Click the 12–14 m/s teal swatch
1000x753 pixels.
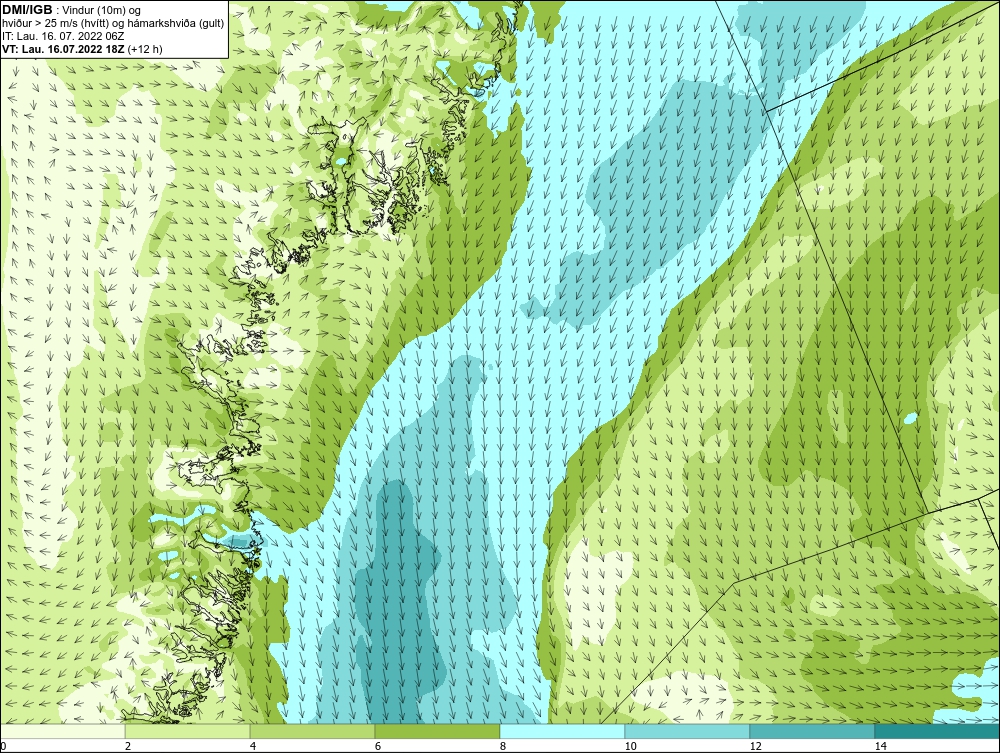(x=812, y=731)
